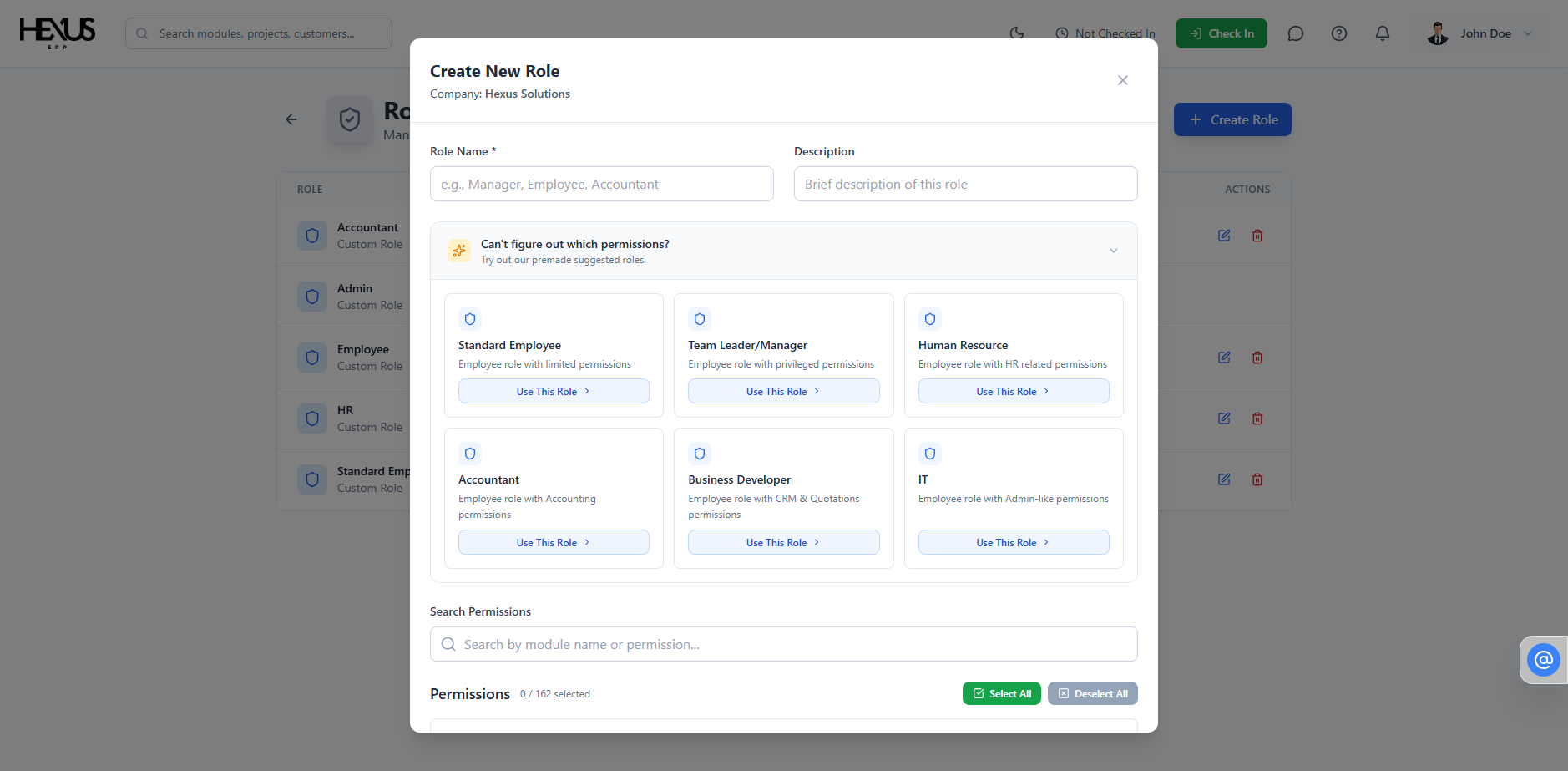Use the Human Resource suggested role
This screenshot has height=771, width=1568.
tap(1014, 391)
